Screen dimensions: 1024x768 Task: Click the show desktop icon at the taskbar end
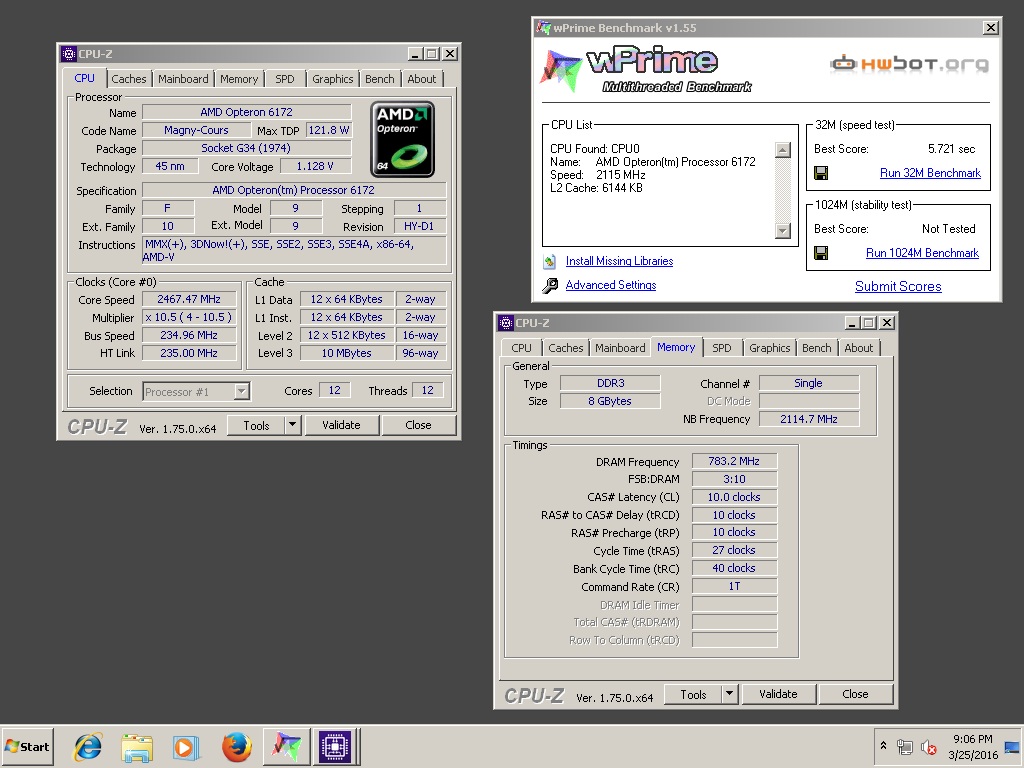1014,746
